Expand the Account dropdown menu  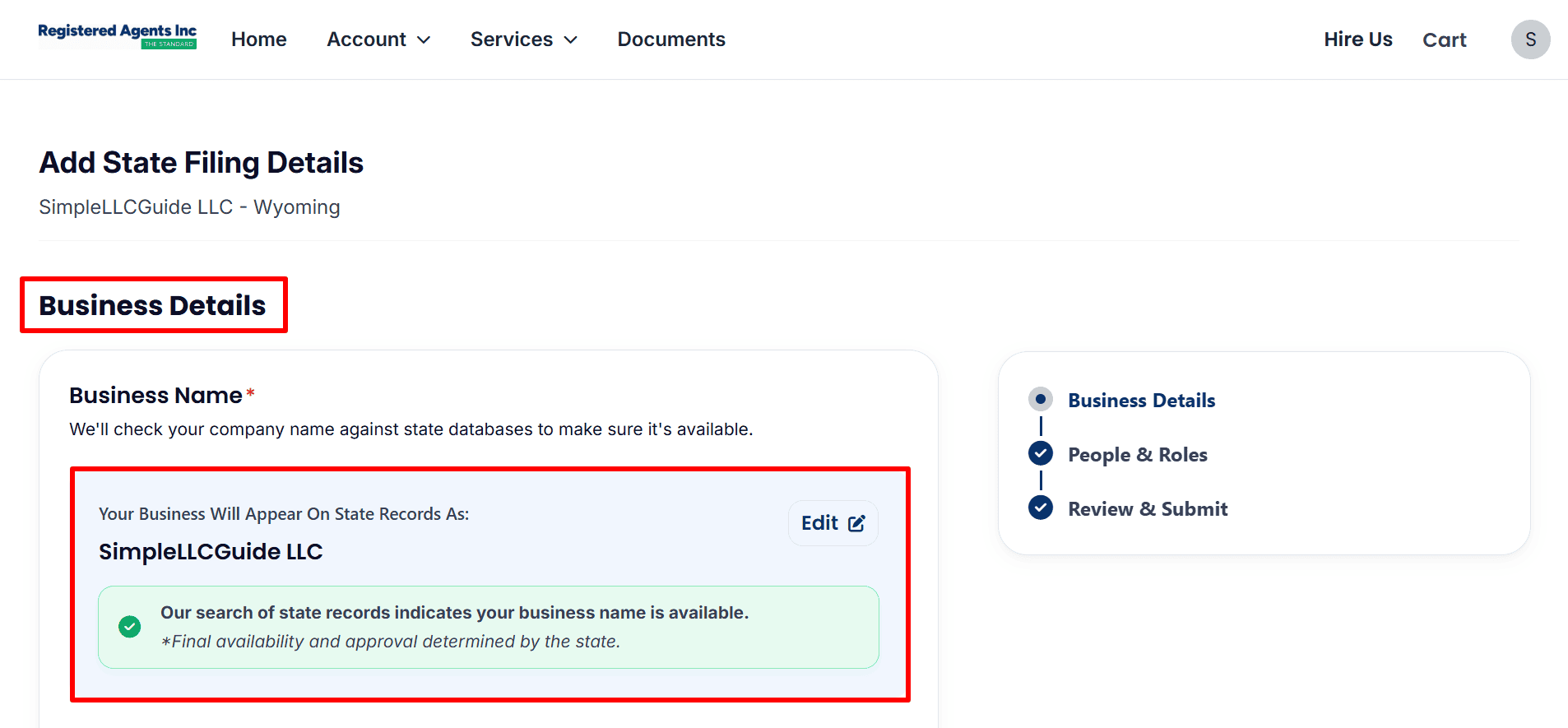(x=378, y=39)
